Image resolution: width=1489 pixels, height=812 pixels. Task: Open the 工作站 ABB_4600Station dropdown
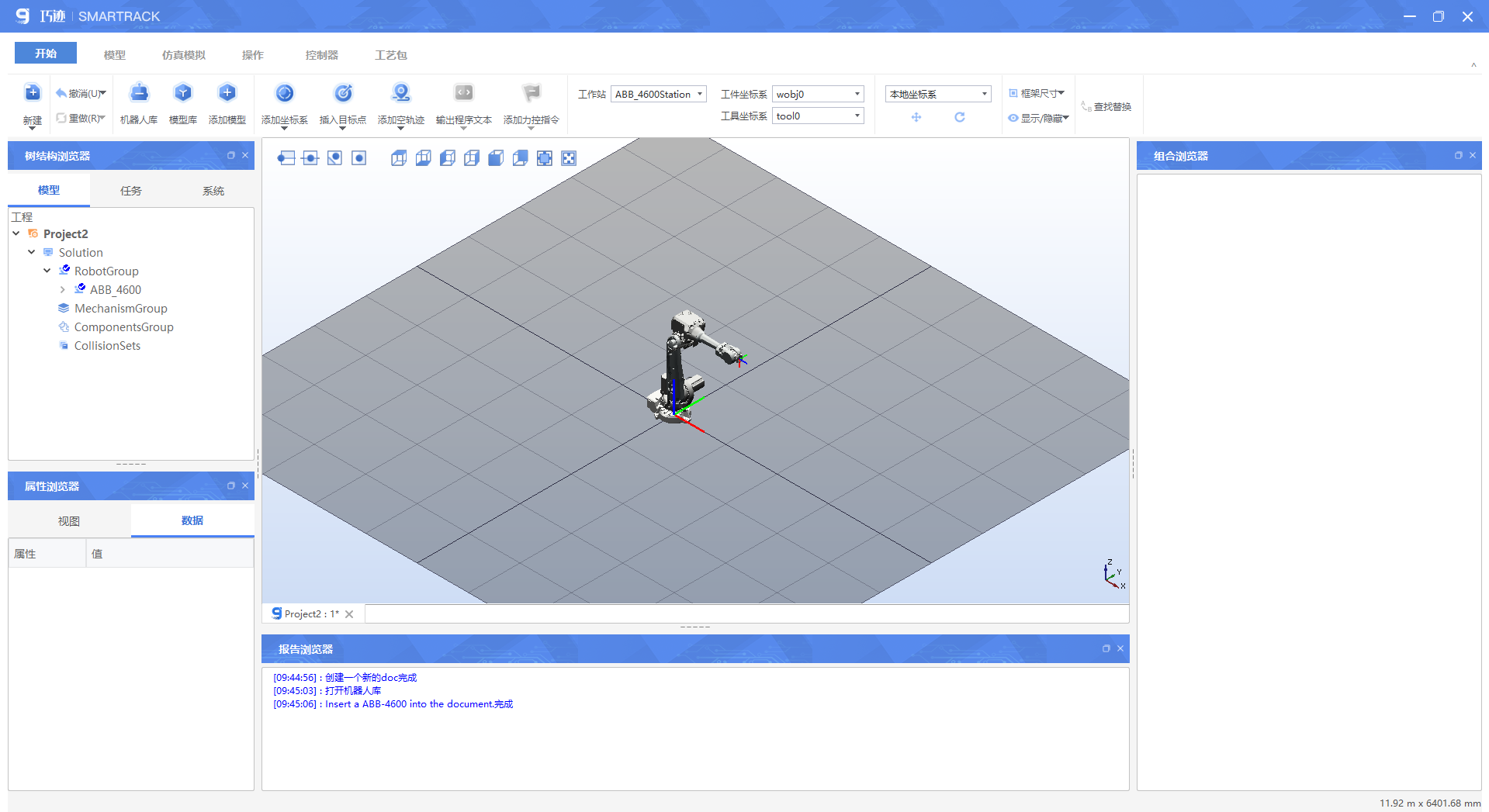pos(659,94)
